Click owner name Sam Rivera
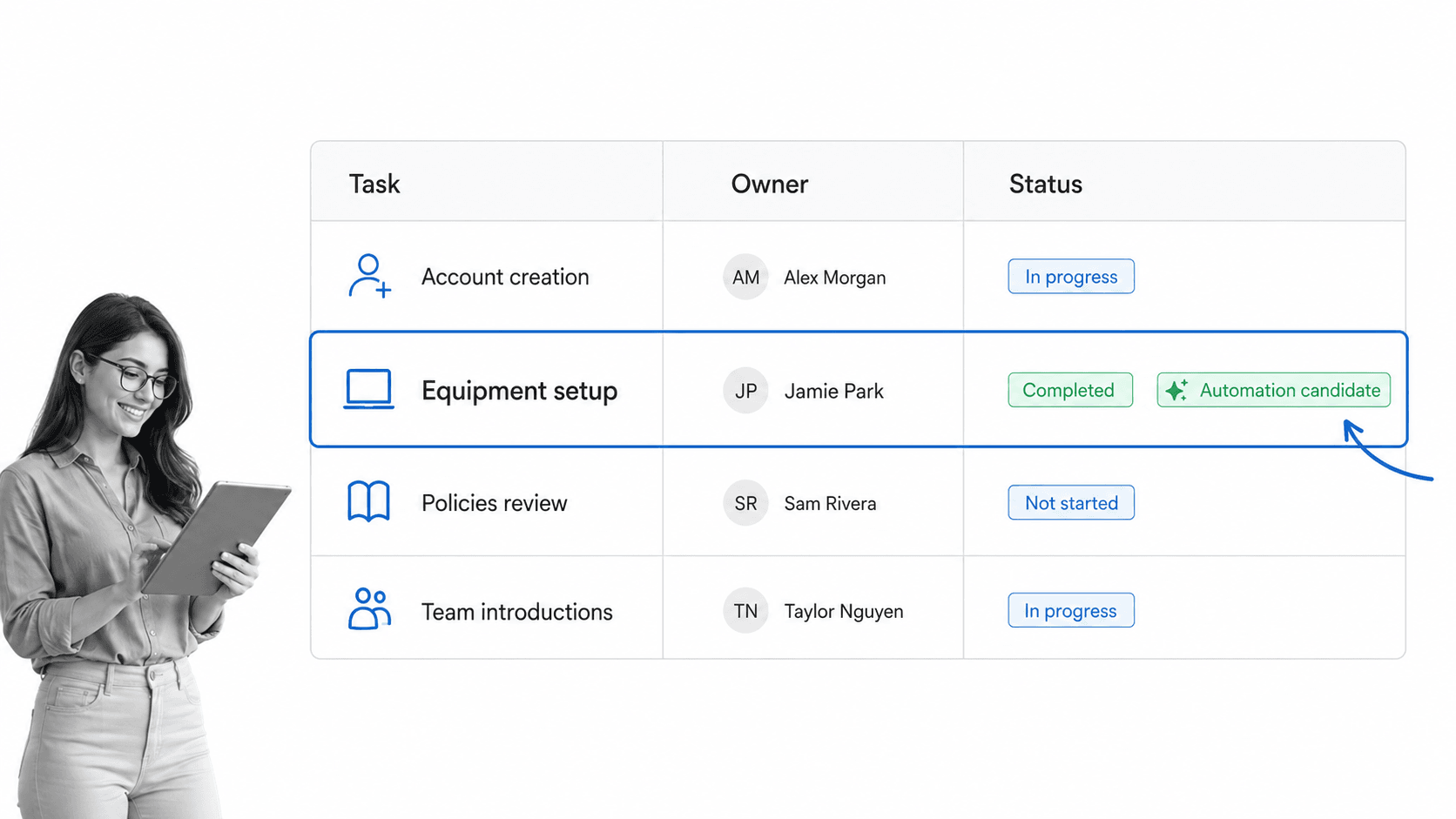This screenshot has width=1456, height=819. 830,504
